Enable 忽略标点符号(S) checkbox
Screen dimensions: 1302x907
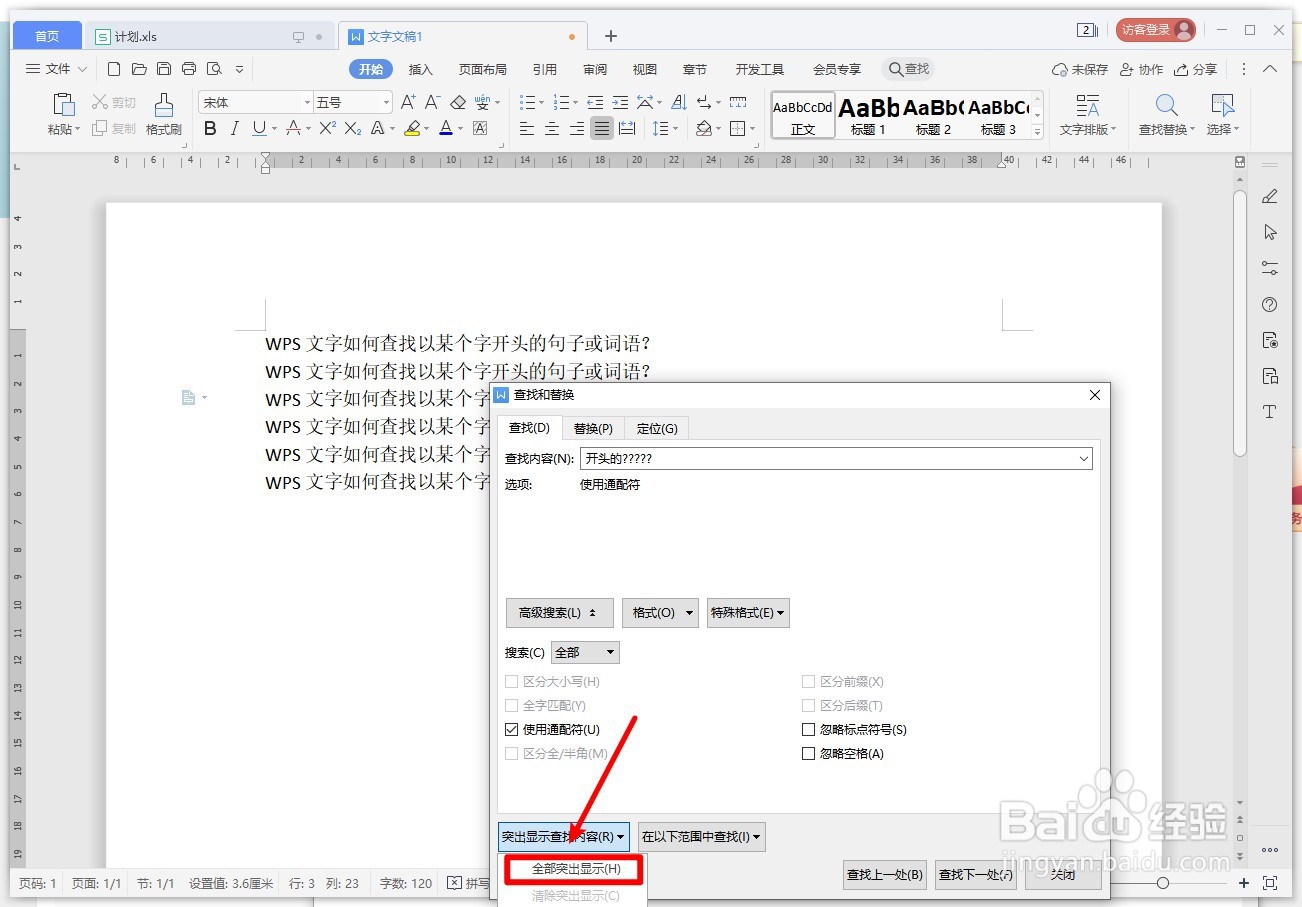[808, 730]
